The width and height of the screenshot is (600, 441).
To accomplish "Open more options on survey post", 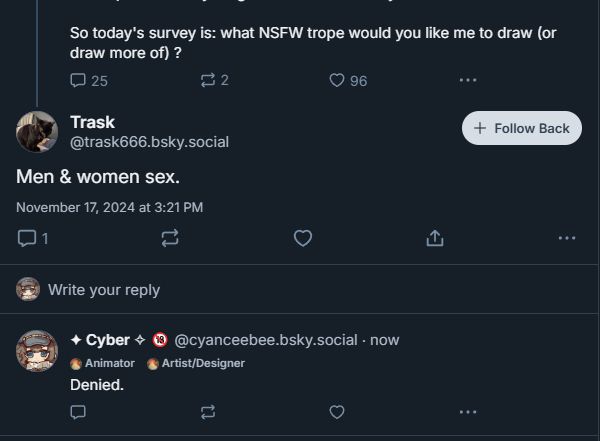I will pos(467,80).
